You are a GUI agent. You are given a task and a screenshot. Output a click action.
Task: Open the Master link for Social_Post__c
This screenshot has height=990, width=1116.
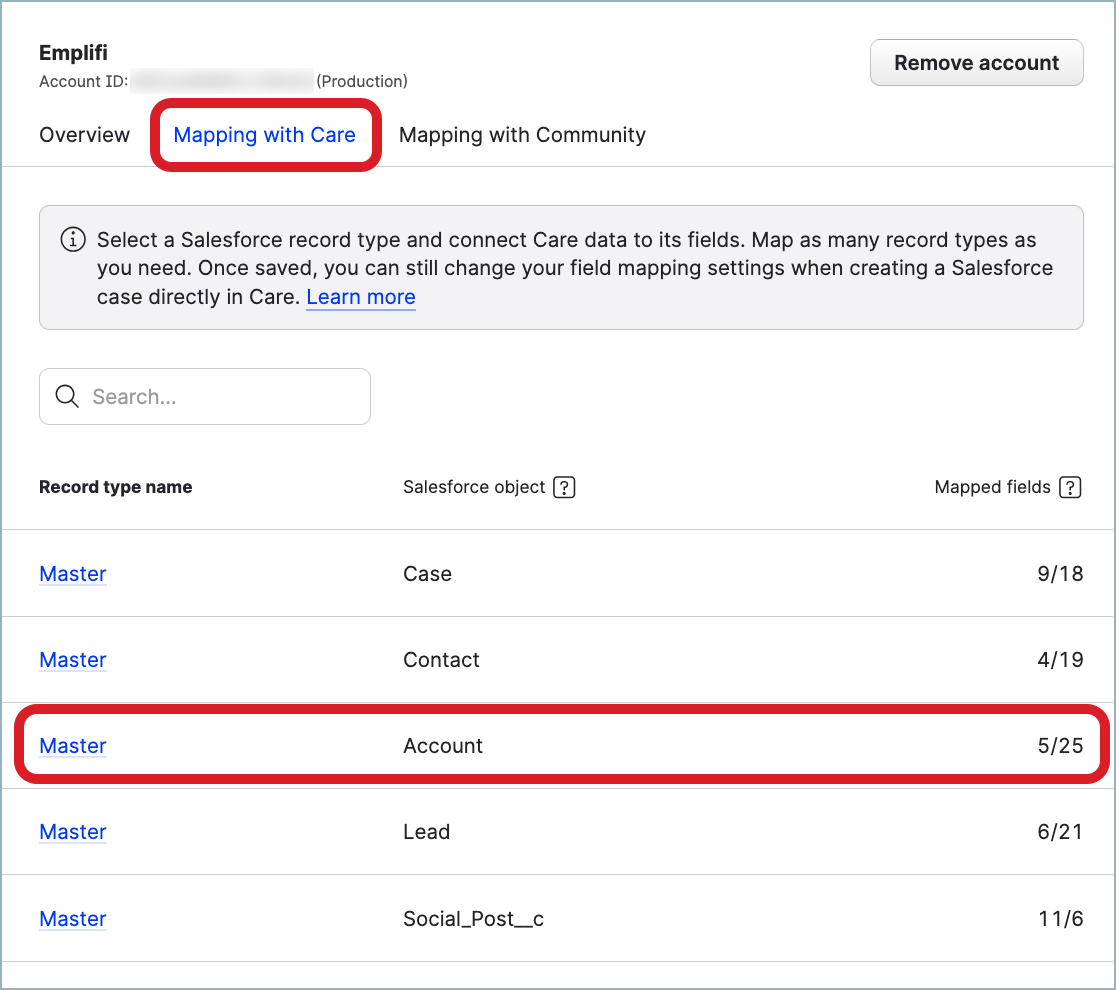pyautogui.click(x=73, y=919)
